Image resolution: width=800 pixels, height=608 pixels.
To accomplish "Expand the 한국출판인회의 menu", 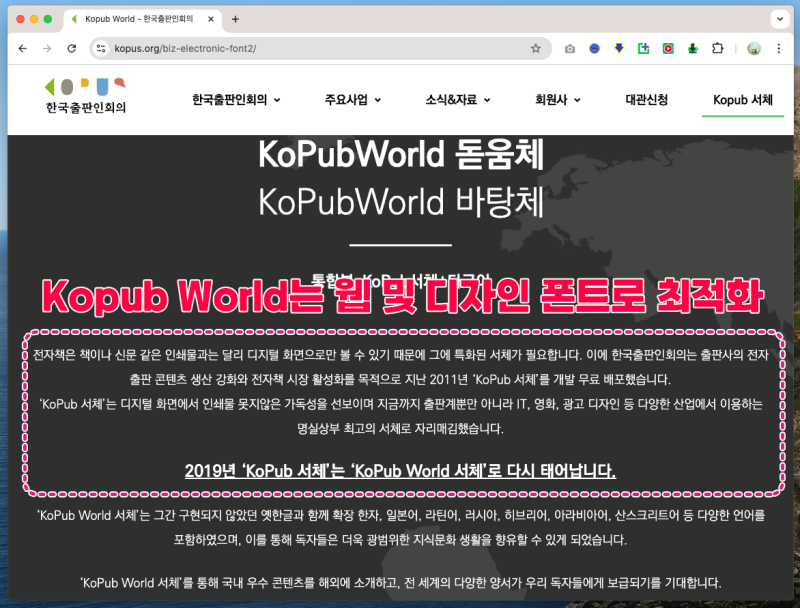I will coord(236,100).
